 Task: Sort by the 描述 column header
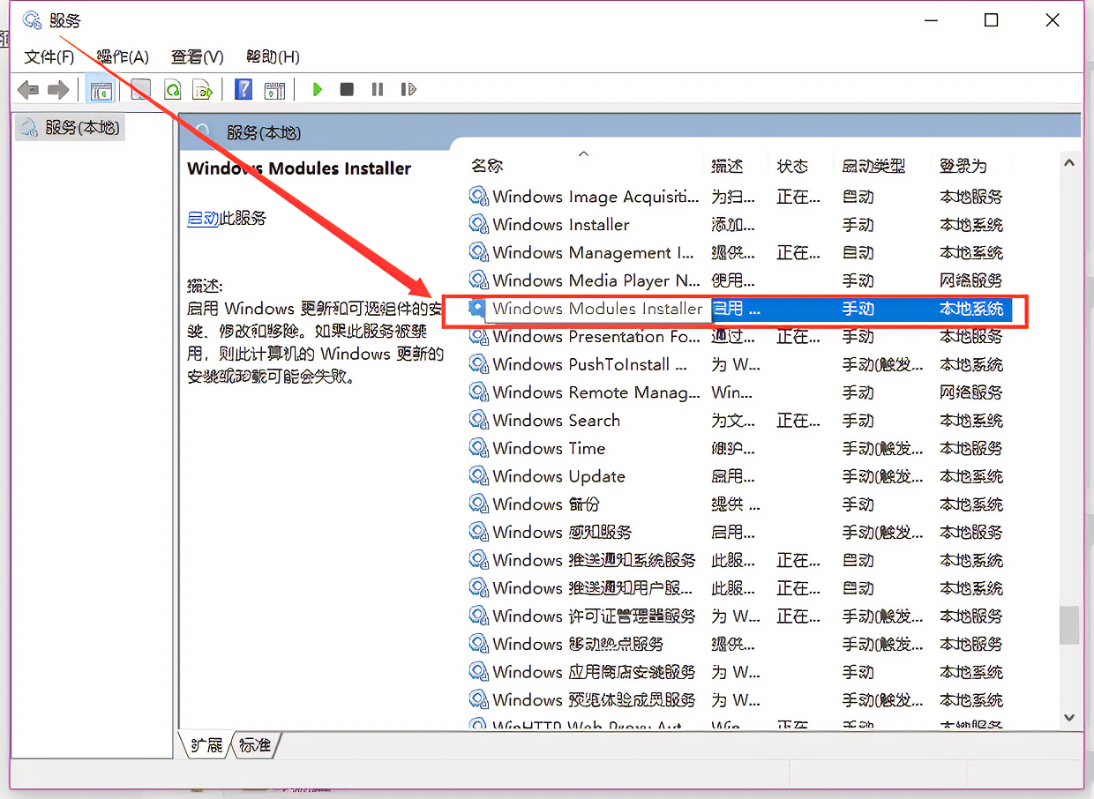(x=727, y=166)
